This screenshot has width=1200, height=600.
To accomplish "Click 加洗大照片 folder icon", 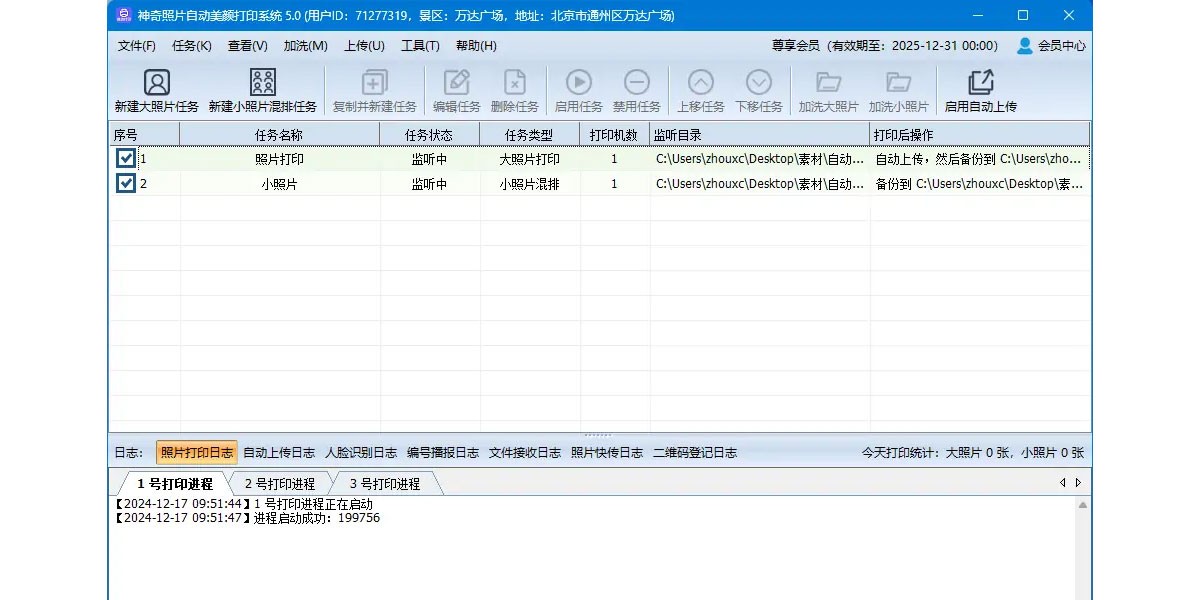I will [828, 83].
